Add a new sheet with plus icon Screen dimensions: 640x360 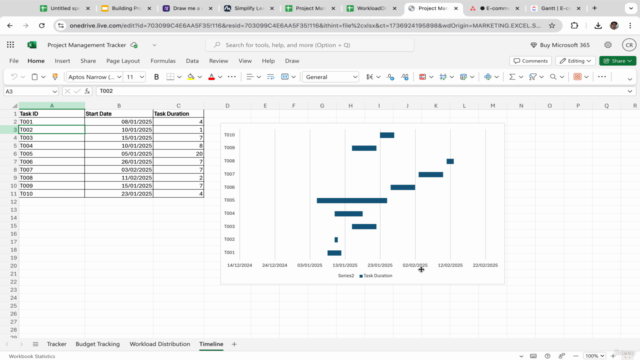click(x=234, y=344)
